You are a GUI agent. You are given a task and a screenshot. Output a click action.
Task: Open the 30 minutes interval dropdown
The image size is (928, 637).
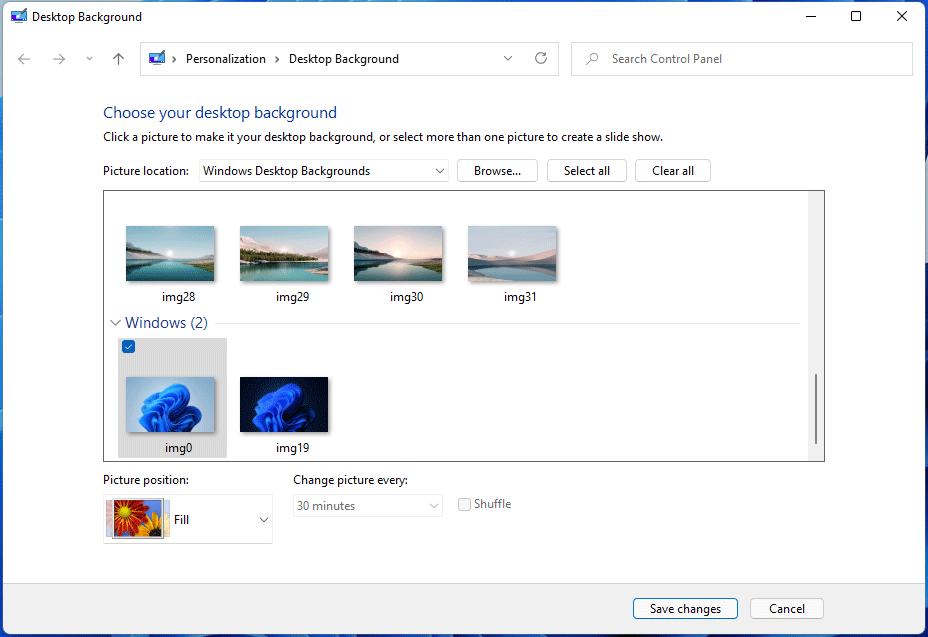click(368, 506)
